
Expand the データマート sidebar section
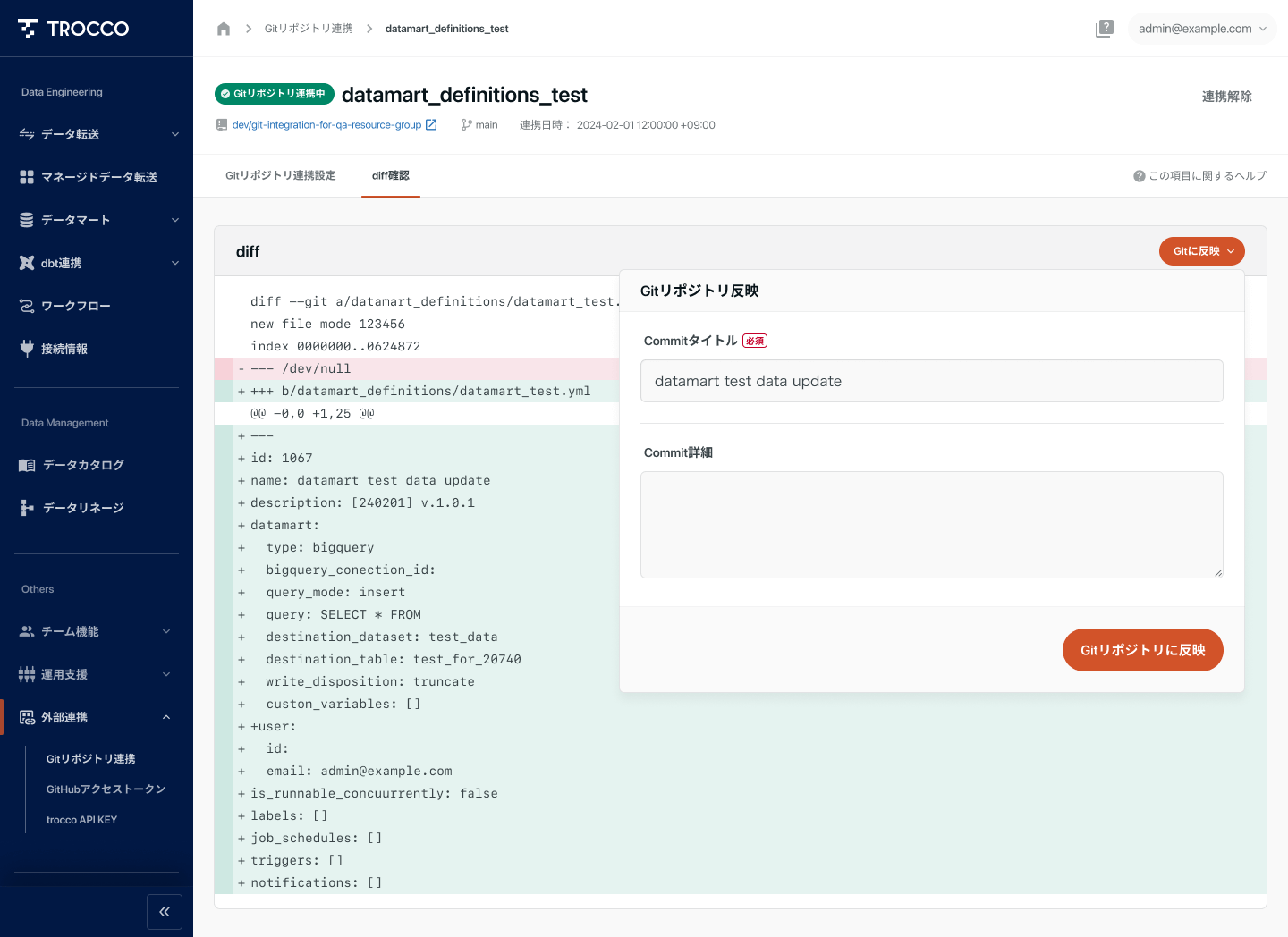click(x=97, y=220)
